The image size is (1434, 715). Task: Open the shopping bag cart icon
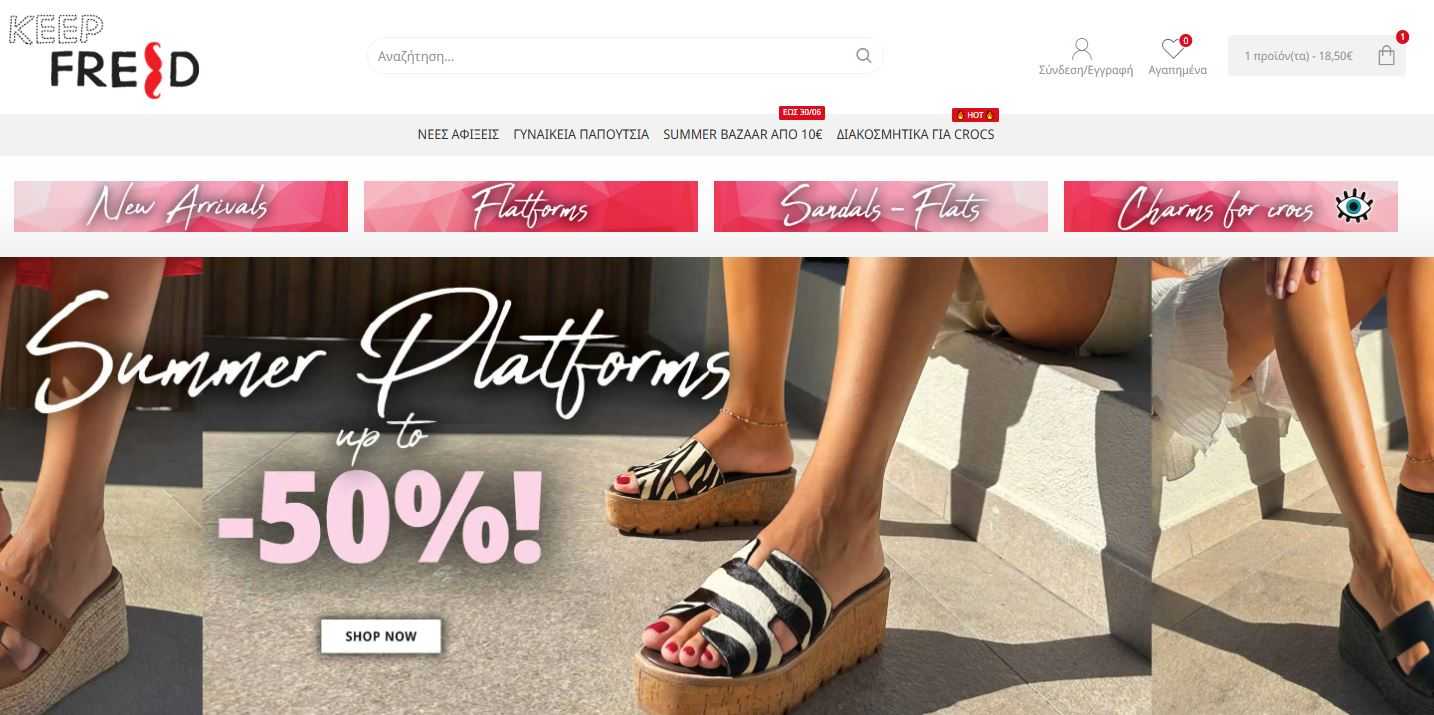(1386, 56)
